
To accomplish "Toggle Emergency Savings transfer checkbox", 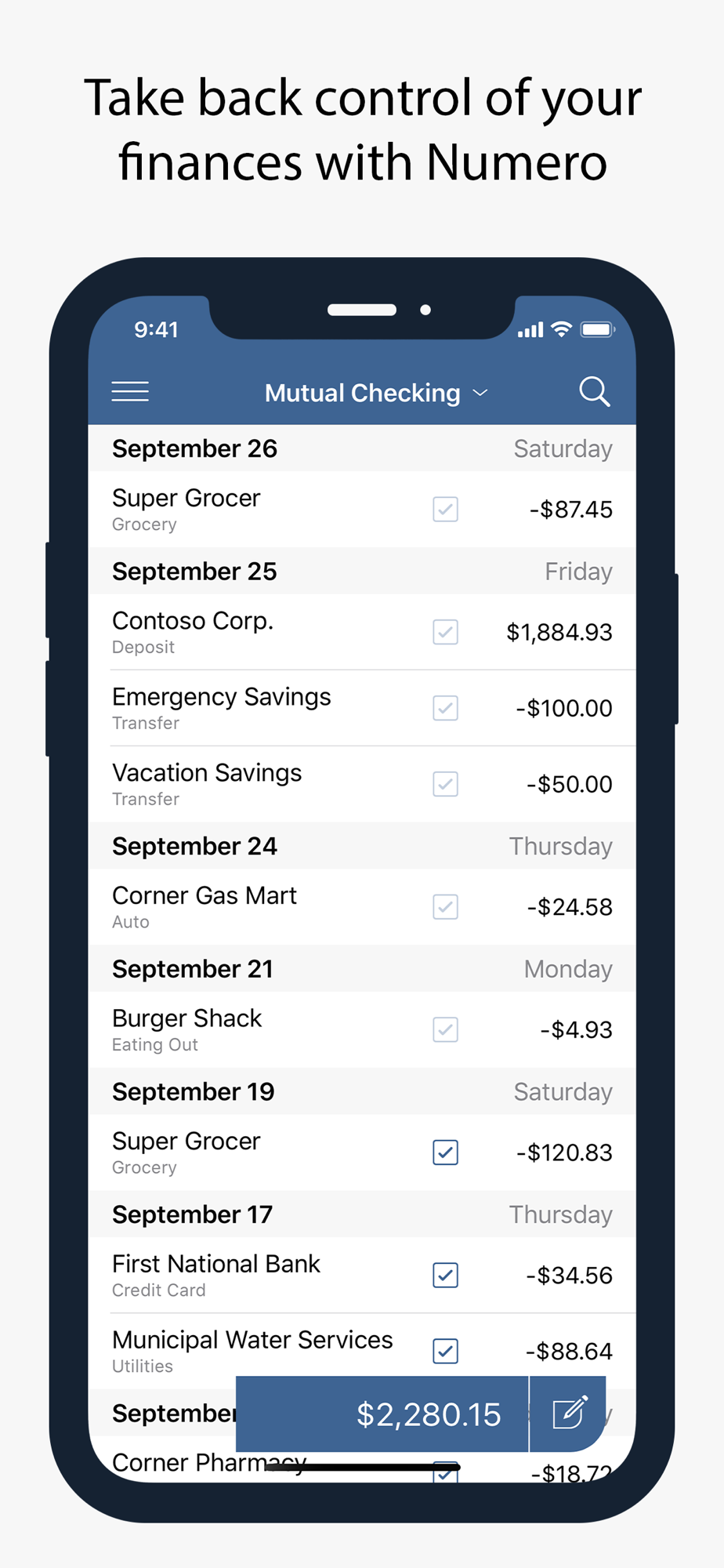I will (x=445, y=708).
